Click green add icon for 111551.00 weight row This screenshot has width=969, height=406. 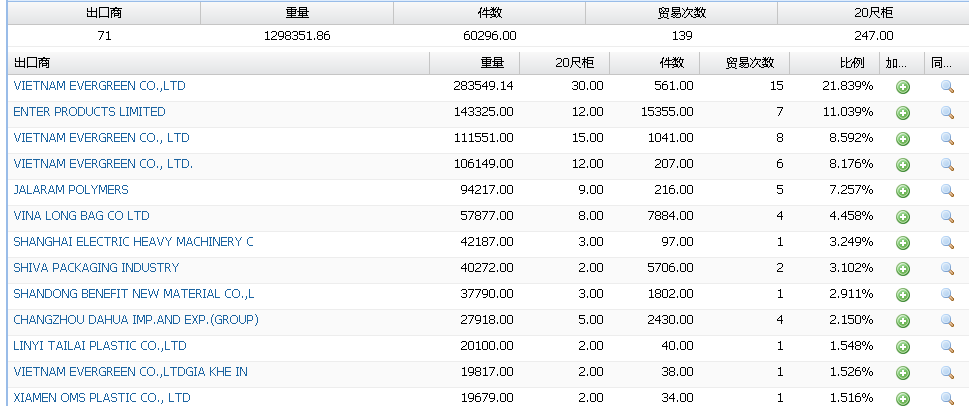(903, 139)
